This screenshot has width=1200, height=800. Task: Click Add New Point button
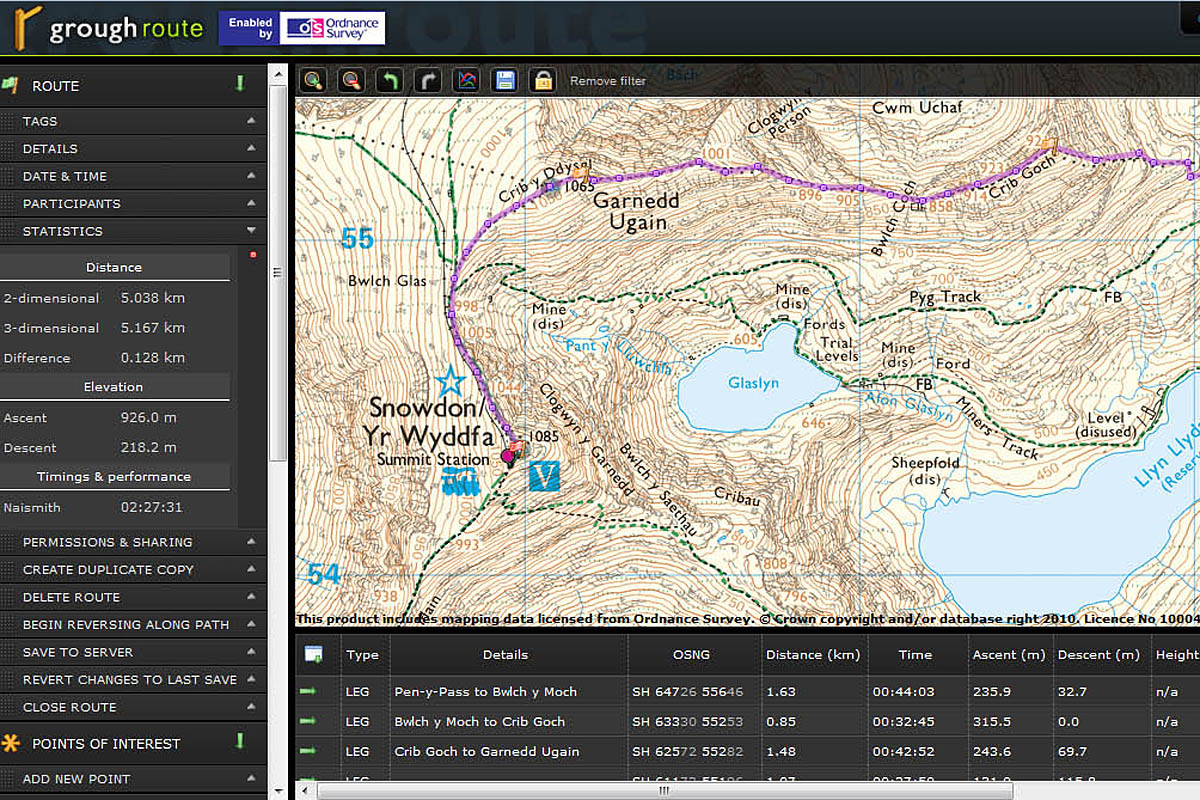pos(133,779)
